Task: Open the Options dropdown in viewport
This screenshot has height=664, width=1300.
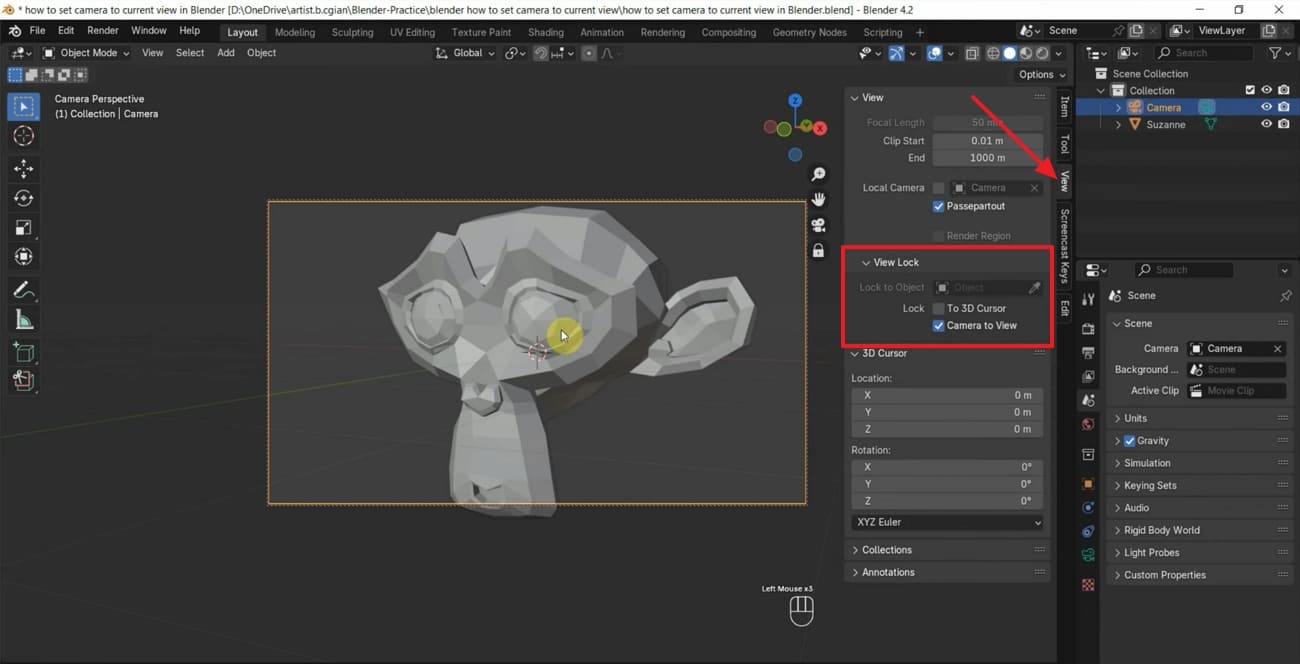Action: 1042,74
